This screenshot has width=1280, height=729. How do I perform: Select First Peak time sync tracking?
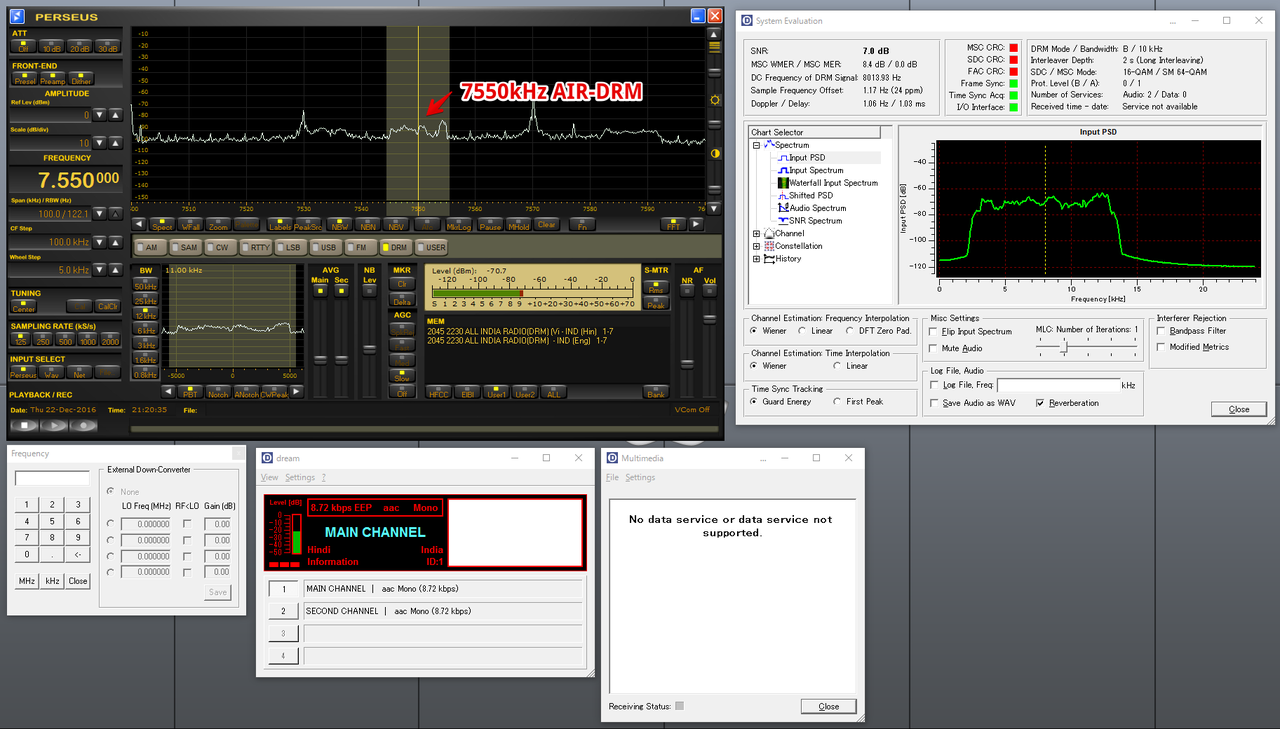(837, 402)
